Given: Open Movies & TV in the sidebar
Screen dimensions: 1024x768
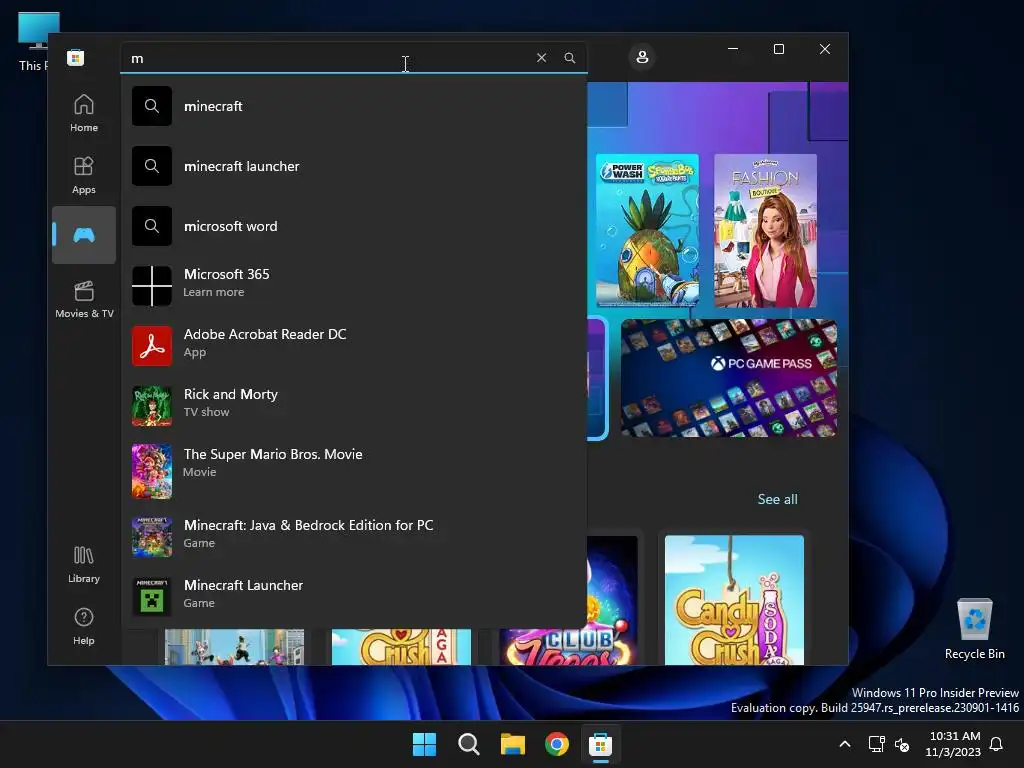Looking at the screenshot, I should click(x=84, y=299).
